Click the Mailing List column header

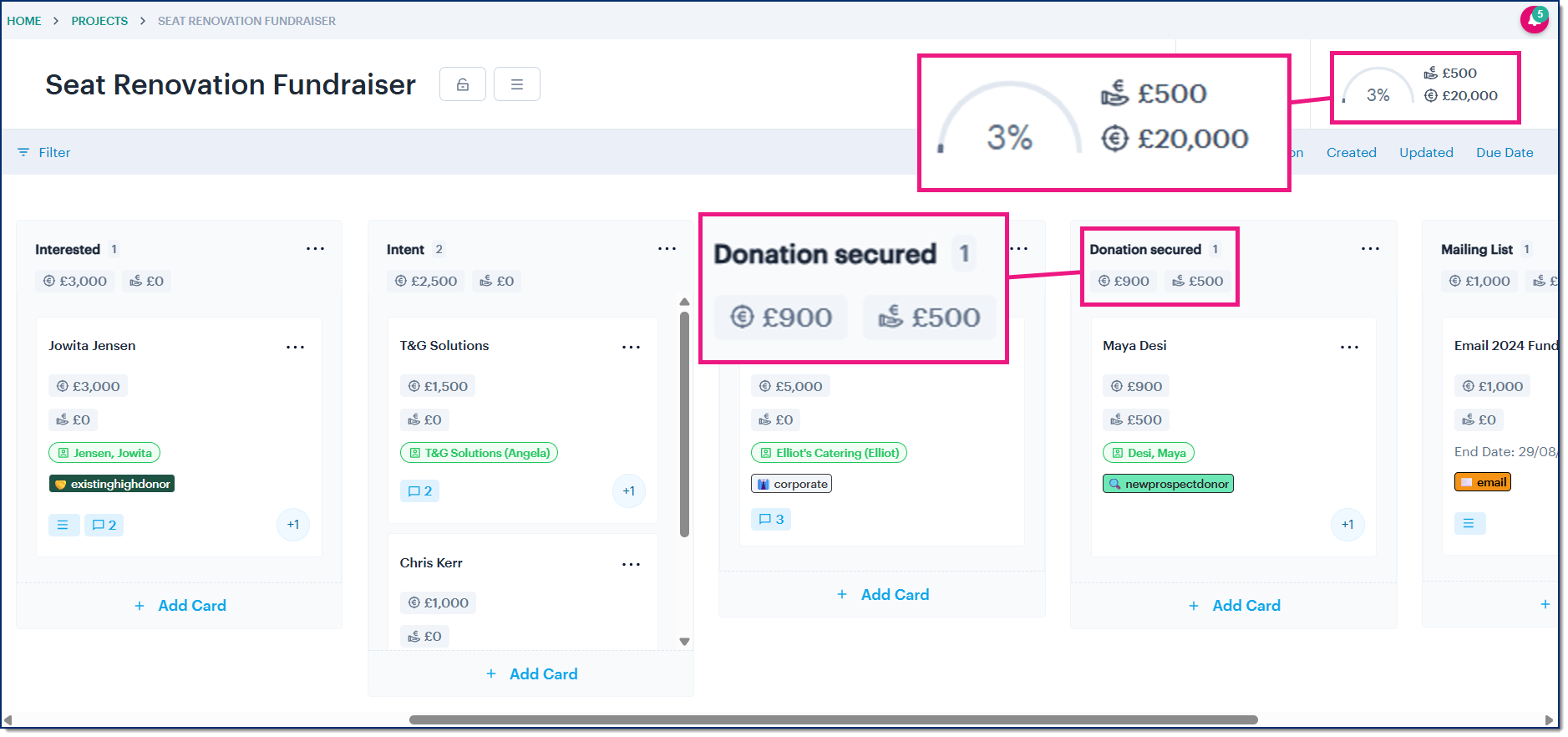[x=1477, y=249]
